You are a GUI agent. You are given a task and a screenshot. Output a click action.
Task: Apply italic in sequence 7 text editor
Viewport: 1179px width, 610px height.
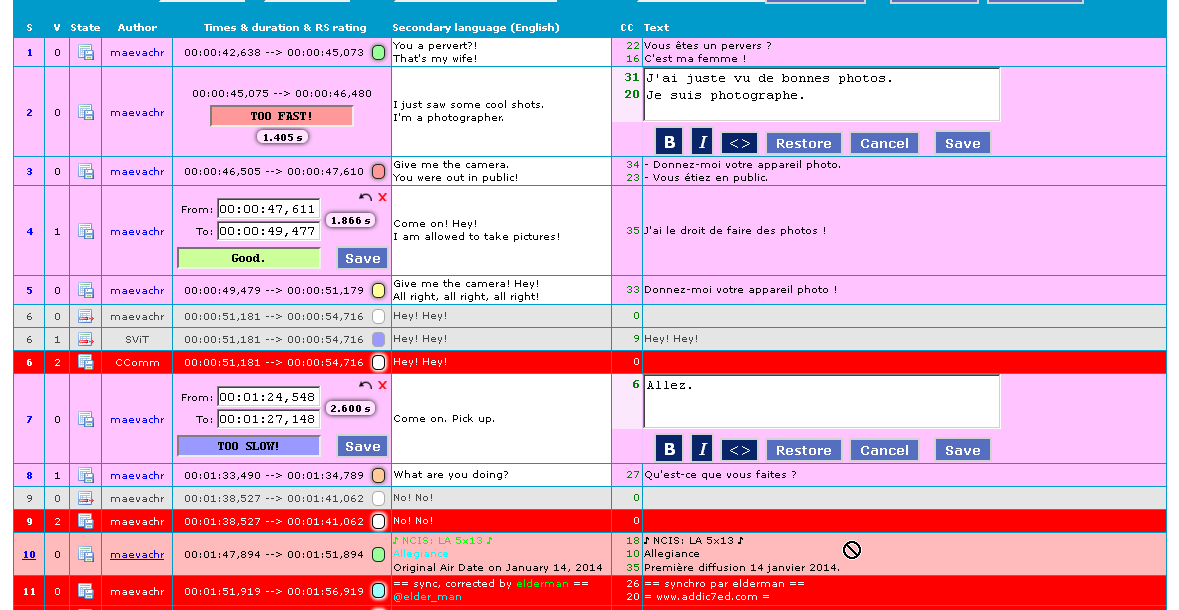701,450
